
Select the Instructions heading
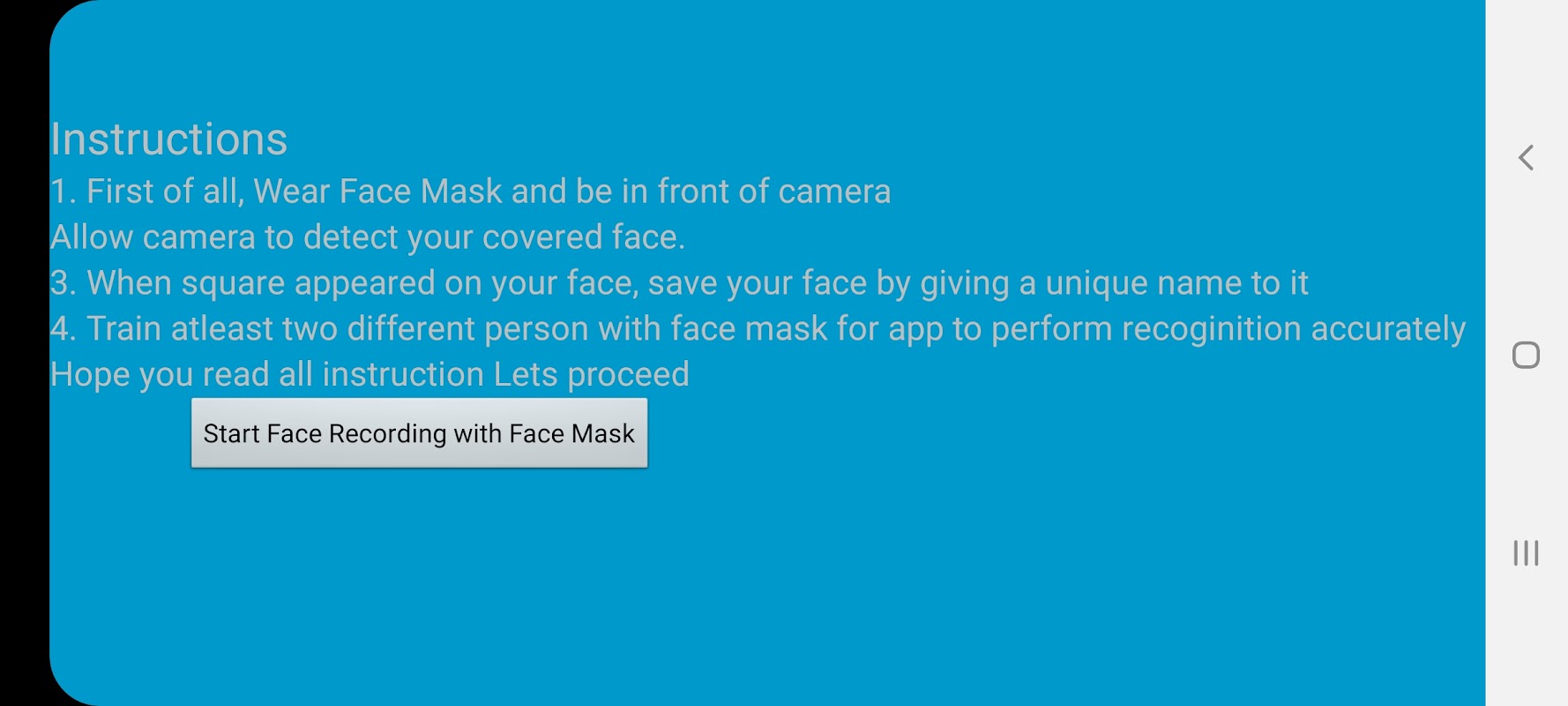(168, 139)
